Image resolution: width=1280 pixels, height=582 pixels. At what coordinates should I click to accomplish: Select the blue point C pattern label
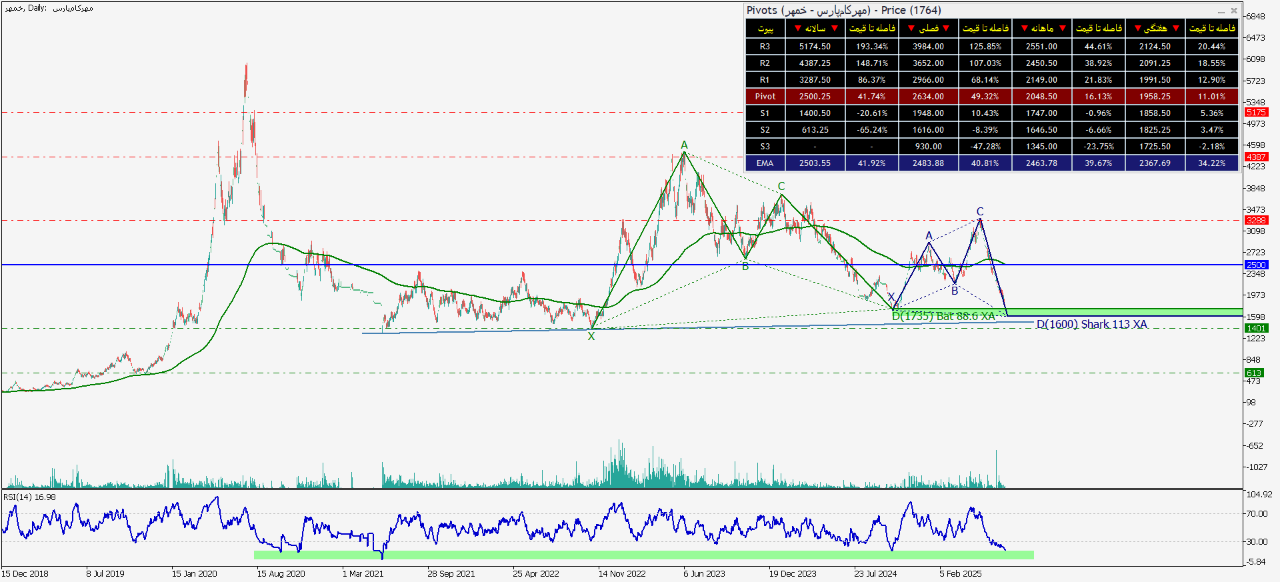tap(980, 211)
